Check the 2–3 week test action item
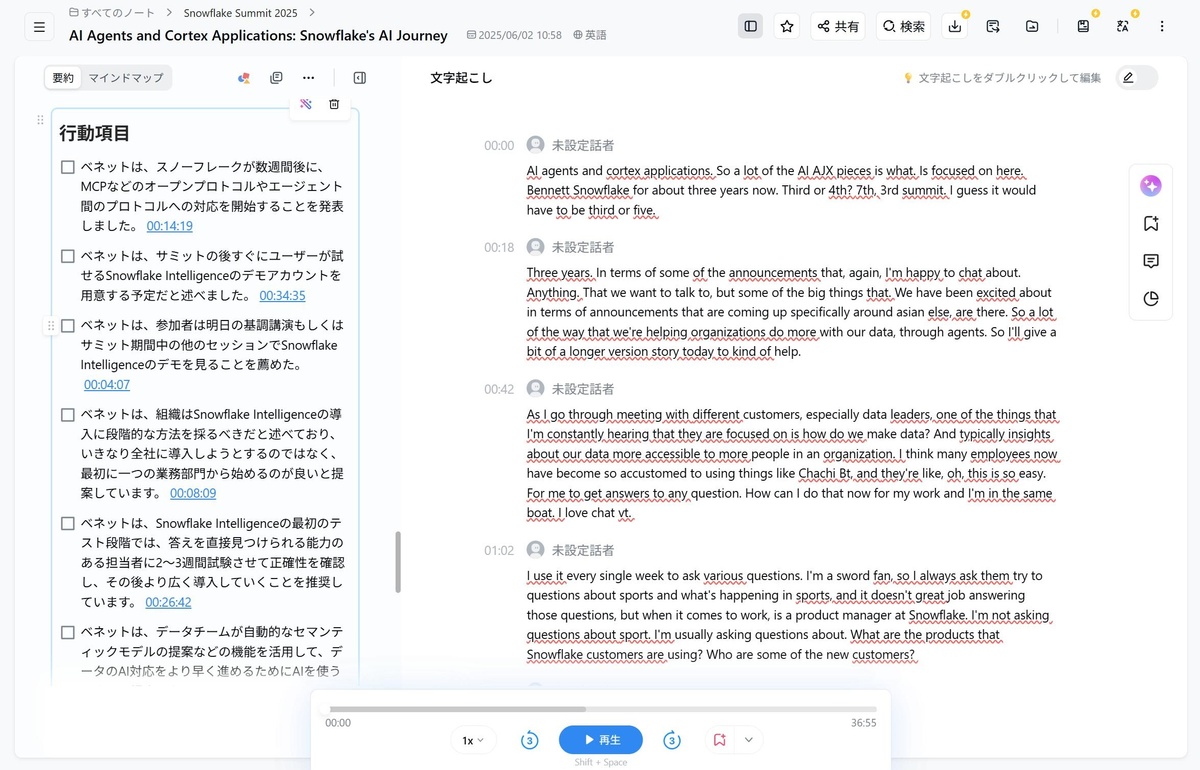The image size is (1200, 770). click(68, 524)
